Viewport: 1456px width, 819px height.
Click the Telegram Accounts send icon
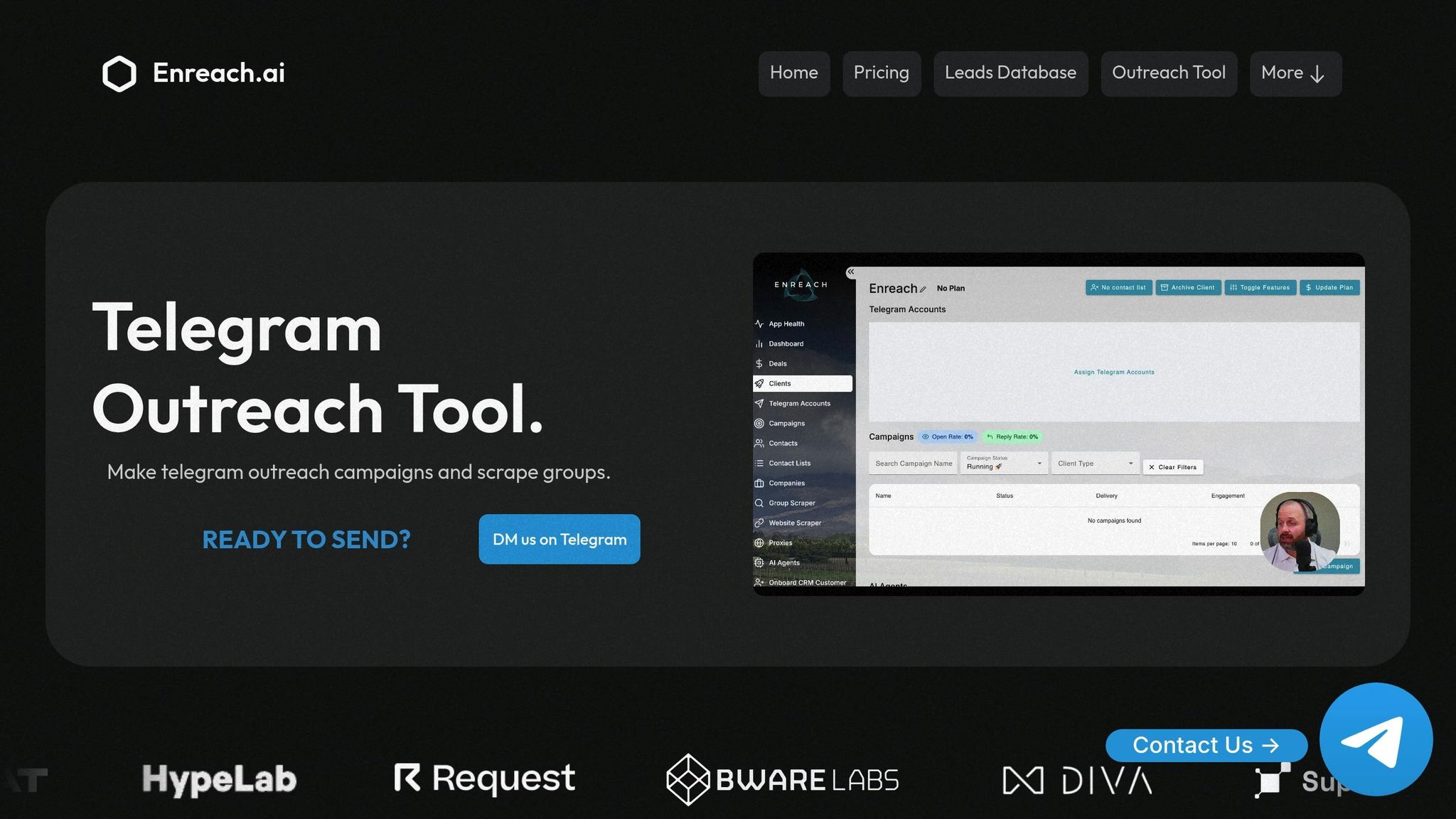[759, 403]
